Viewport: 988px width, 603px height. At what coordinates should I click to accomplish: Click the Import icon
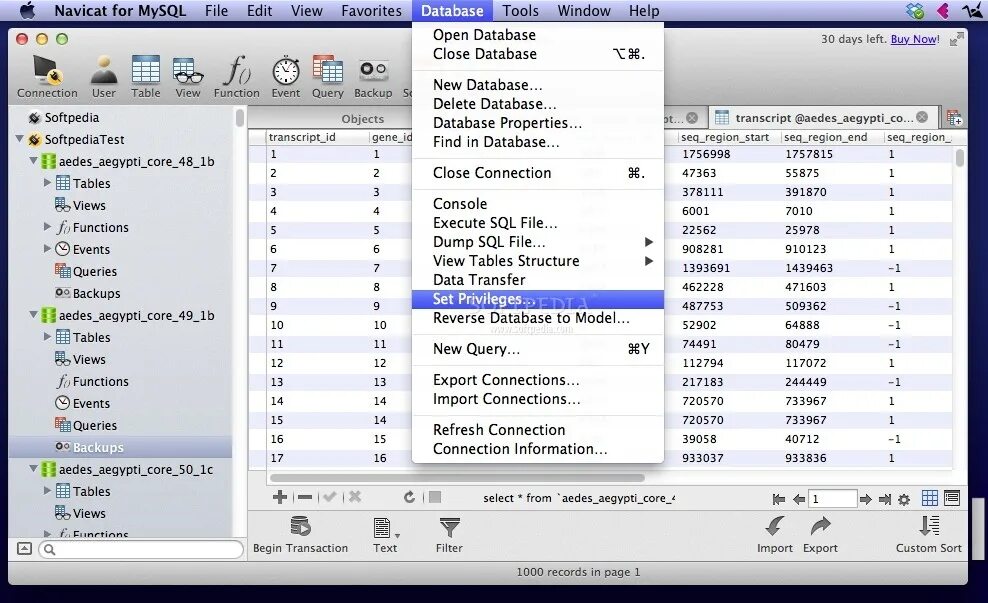(774, 535)
